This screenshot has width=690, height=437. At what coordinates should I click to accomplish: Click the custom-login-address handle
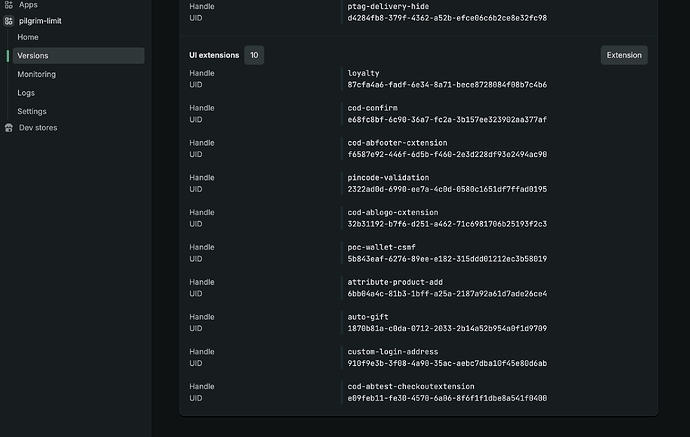(393, 352)
